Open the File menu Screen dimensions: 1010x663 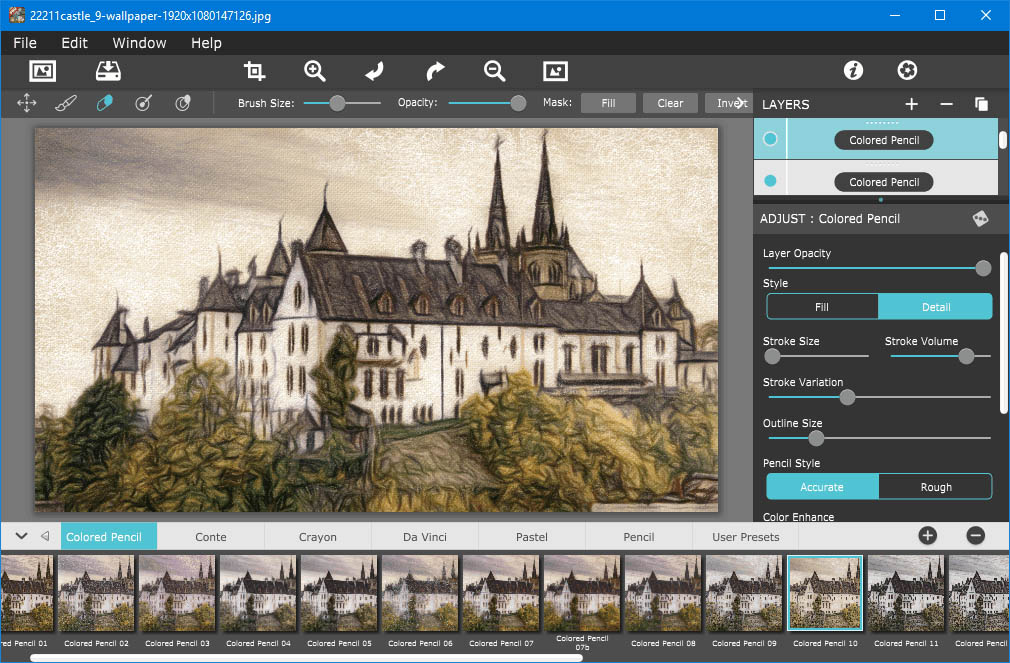pos(25,43)
